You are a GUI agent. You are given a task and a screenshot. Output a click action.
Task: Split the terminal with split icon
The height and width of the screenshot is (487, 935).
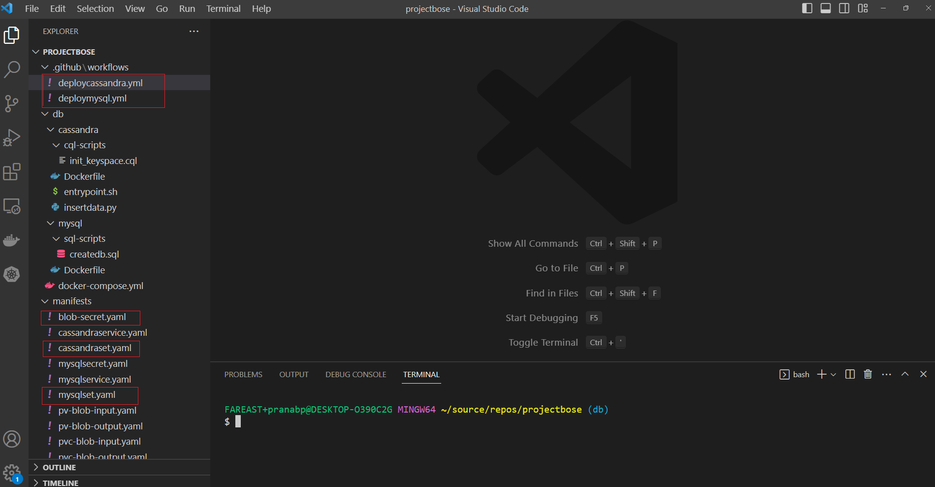click(x=850, y=374)
